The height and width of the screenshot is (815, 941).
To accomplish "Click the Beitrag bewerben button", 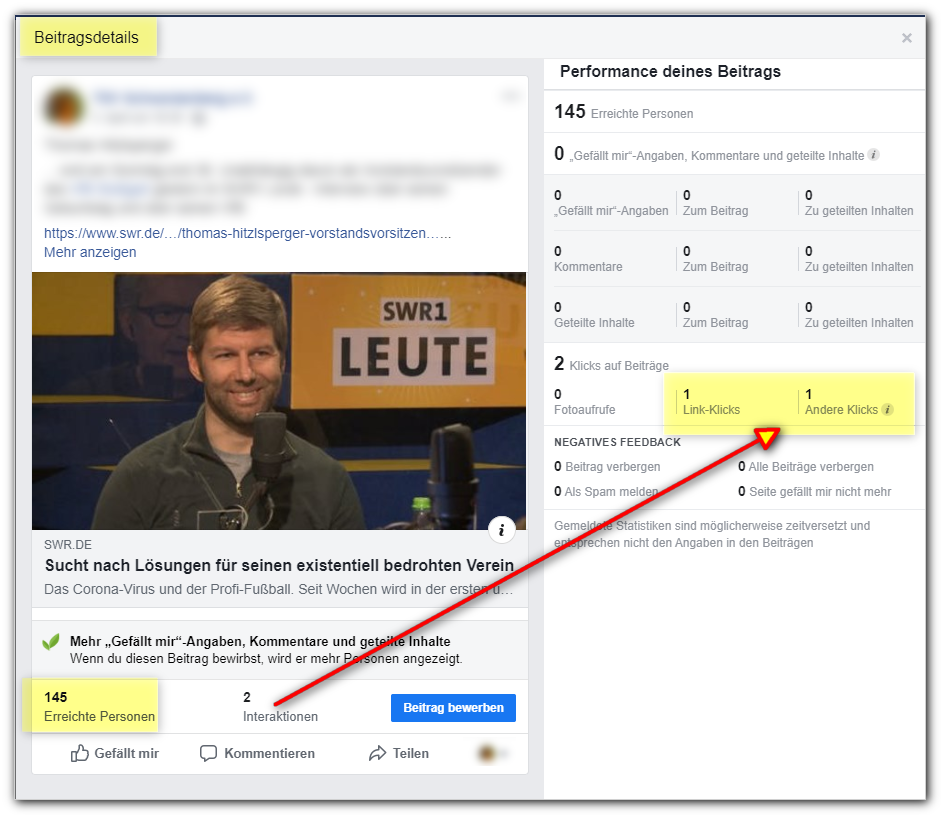I will point(453,708).
